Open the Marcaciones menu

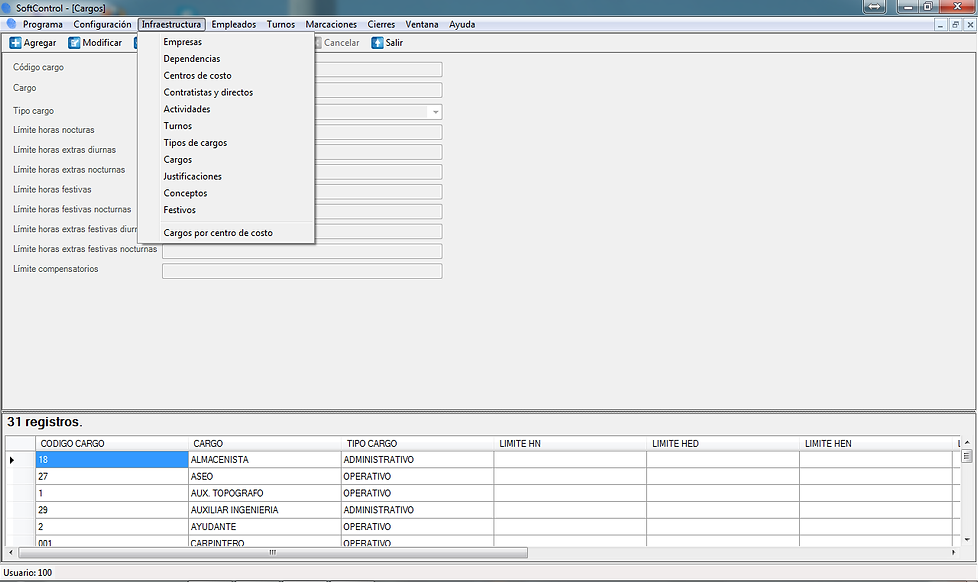coord(331,24)
